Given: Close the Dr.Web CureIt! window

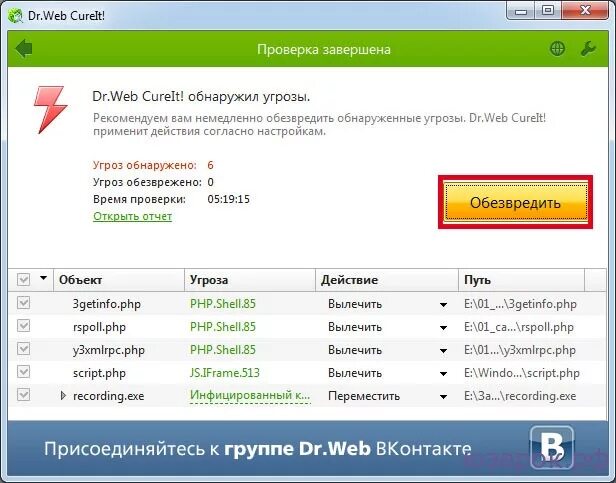Looking at the screenshot, I should [x=585, y=11].
